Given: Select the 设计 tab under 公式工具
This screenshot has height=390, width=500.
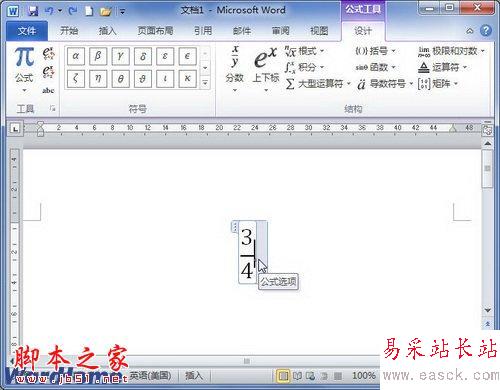Looking at the screenshot, I should [x=363, y=31].
